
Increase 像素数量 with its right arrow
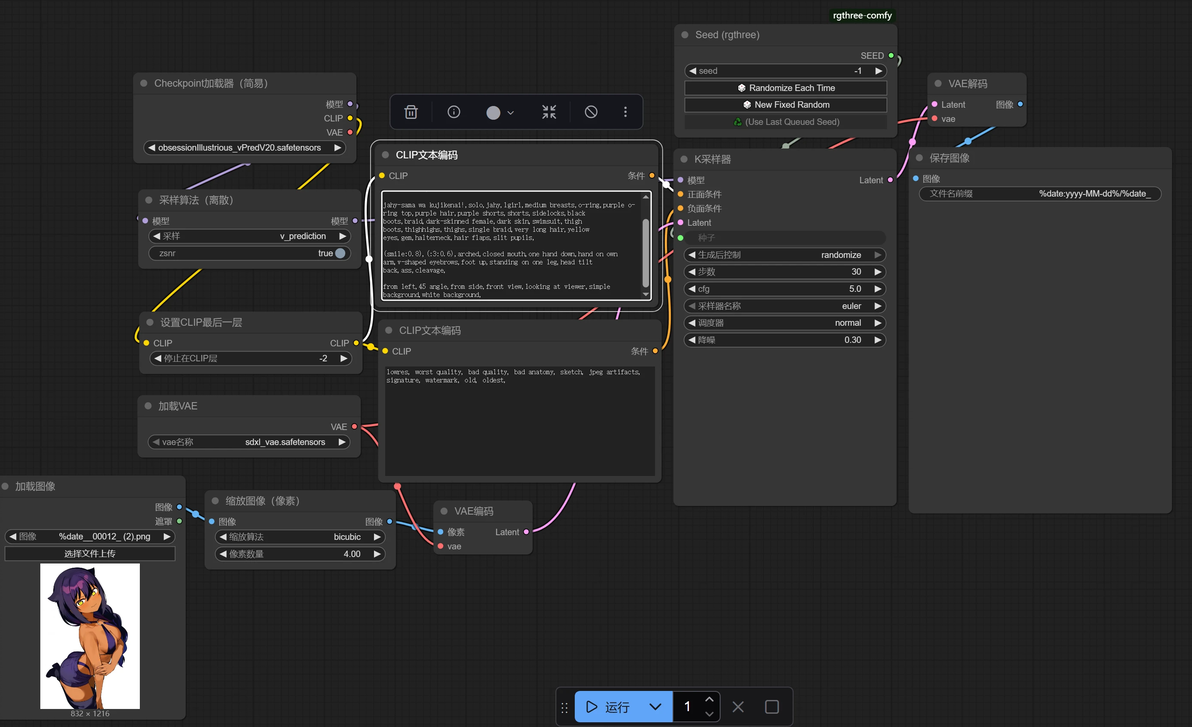tap(376, 554)
